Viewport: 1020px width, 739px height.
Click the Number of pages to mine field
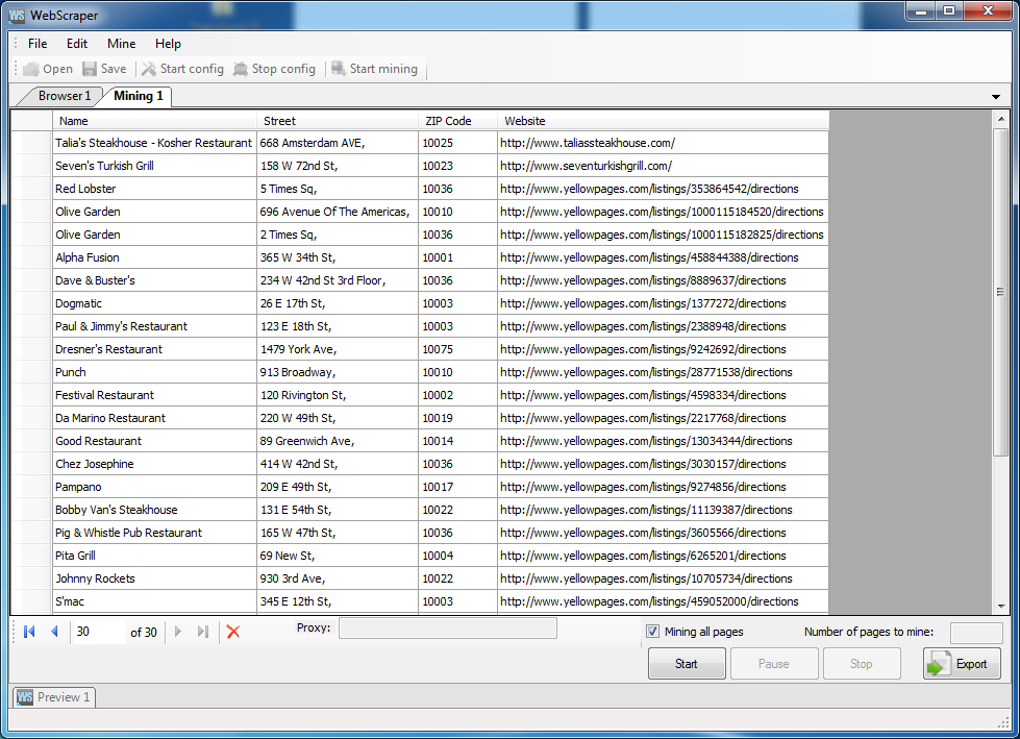tap(976, 633)
